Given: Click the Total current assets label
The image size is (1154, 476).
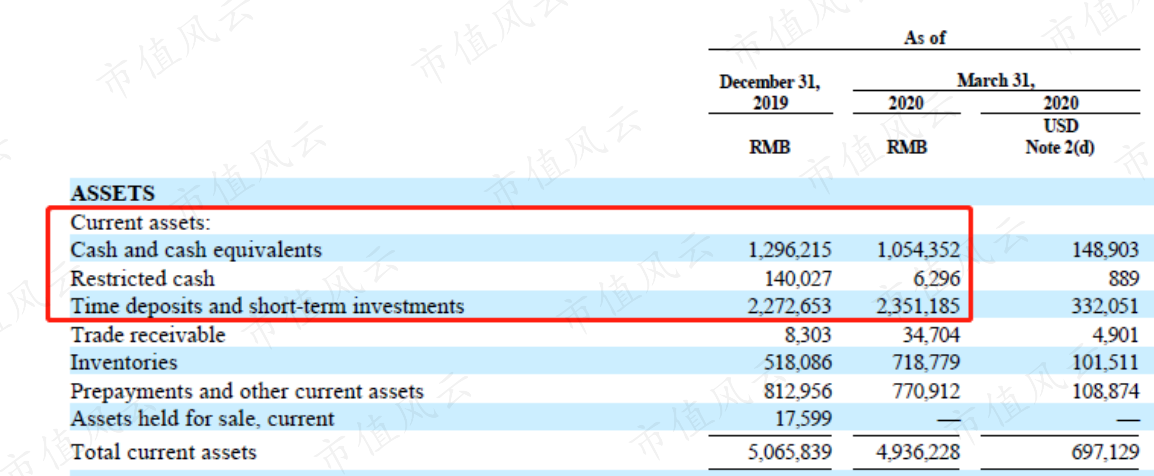Looking at the screenshot, I should click(x=163, y=452).
